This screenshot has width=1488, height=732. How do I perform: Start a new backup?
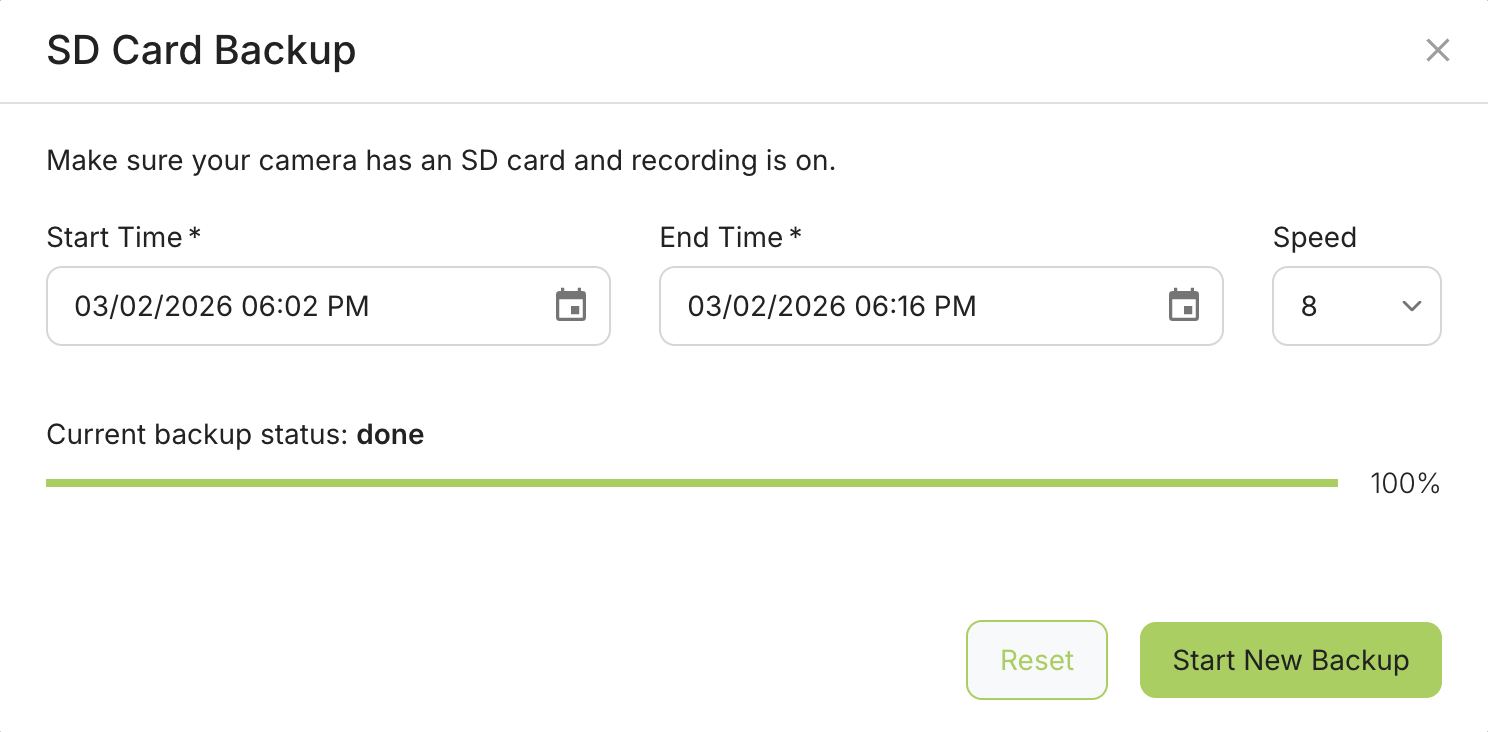[x=1290, y=660]
